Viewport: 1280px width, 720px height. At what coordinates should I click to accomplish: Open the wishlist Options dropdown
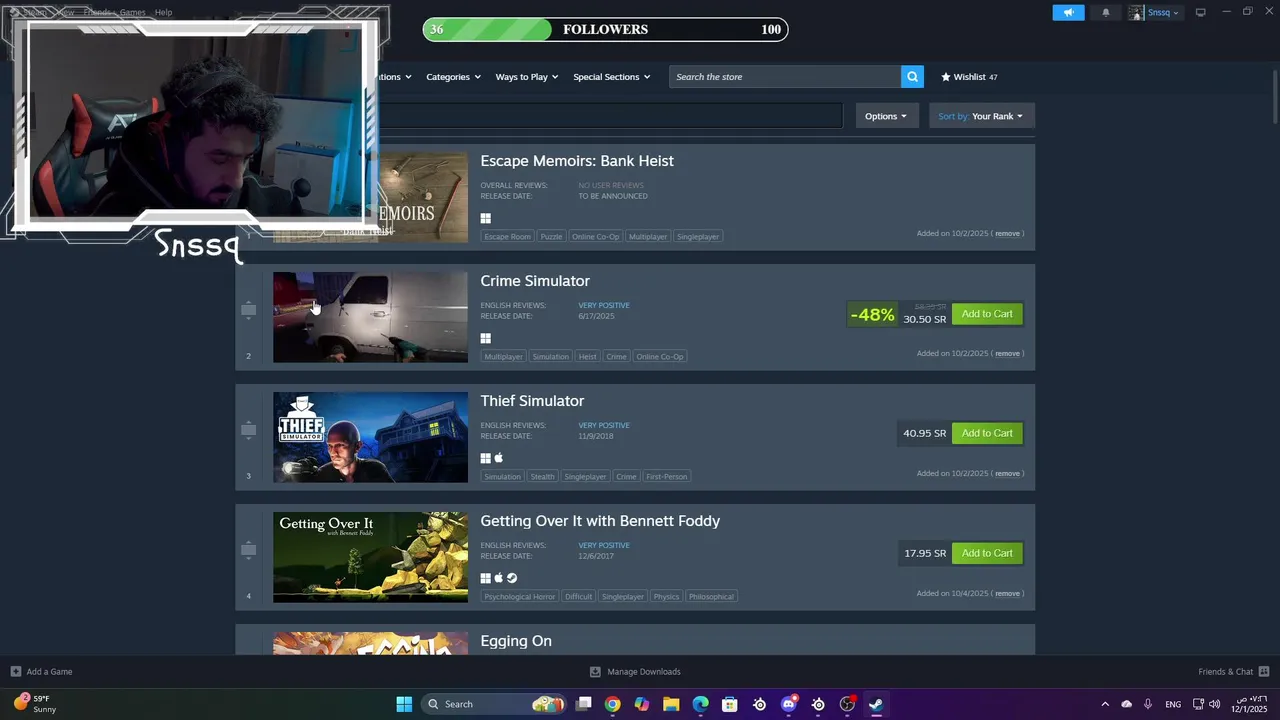[x=886, y=116]
